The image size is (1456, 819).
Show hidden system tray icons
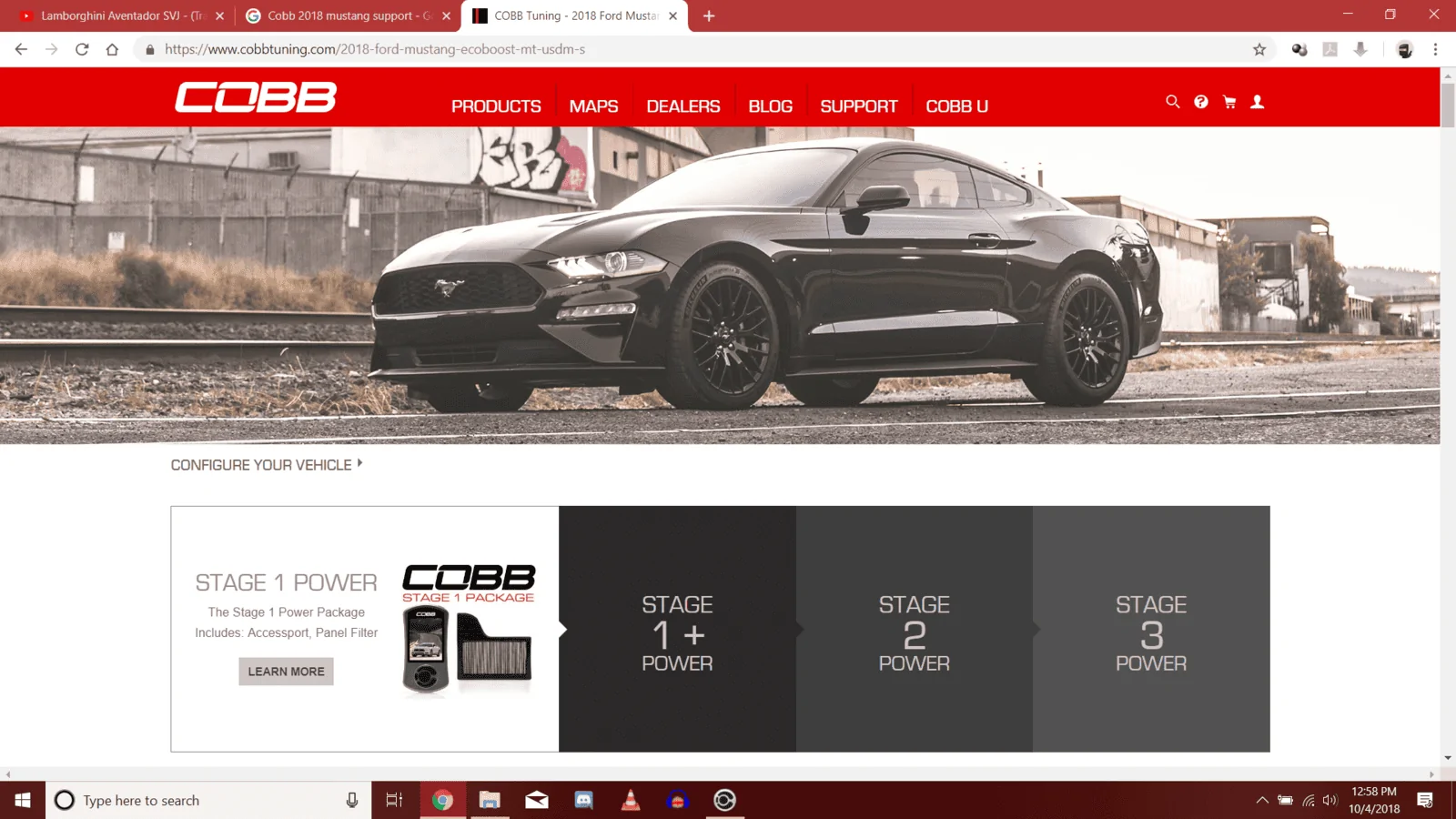pyautogui.click(x=1262, y=800)
